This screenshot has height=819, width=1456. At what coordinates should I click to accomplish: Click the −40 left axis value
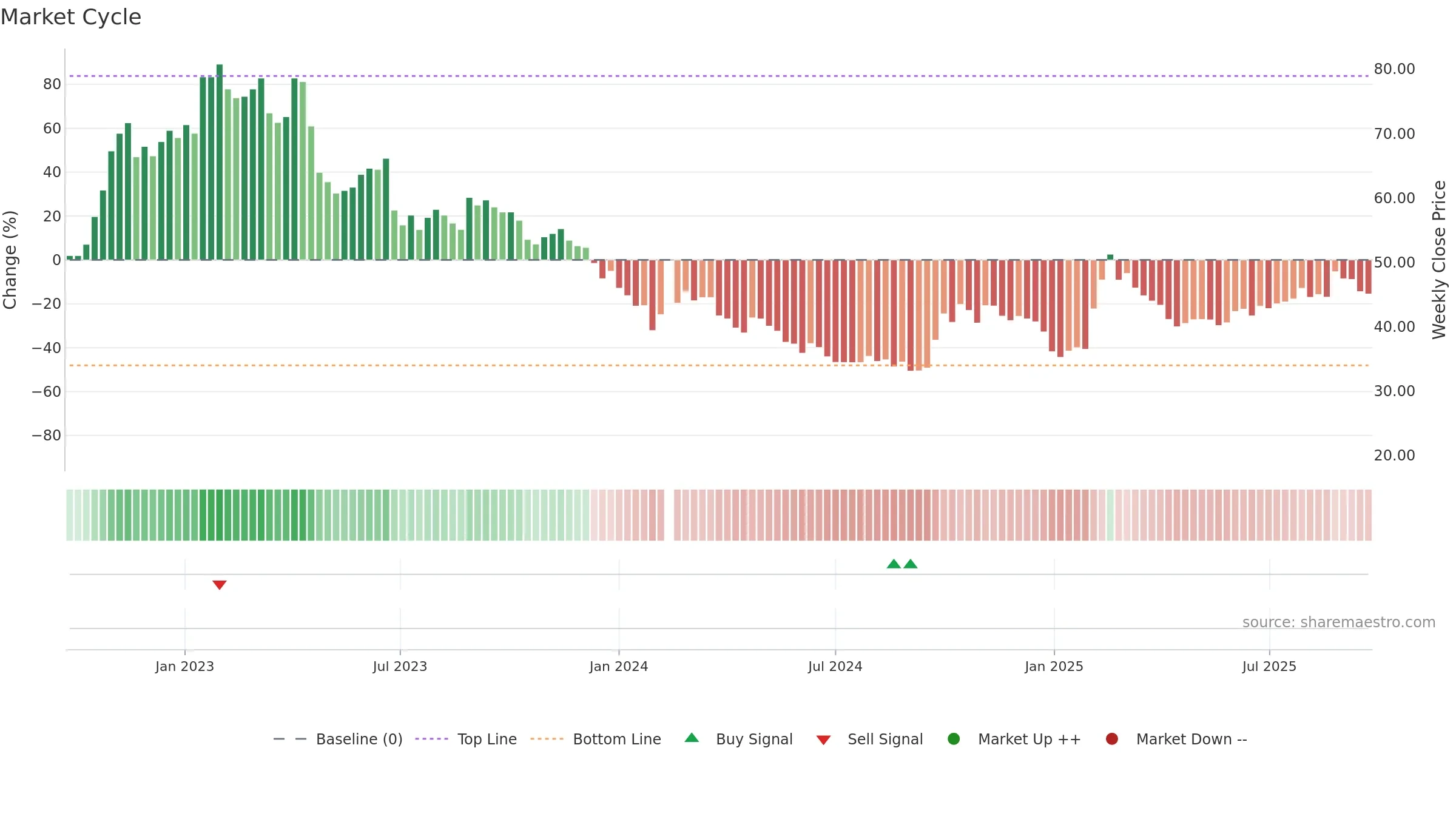tap(46, 348)
